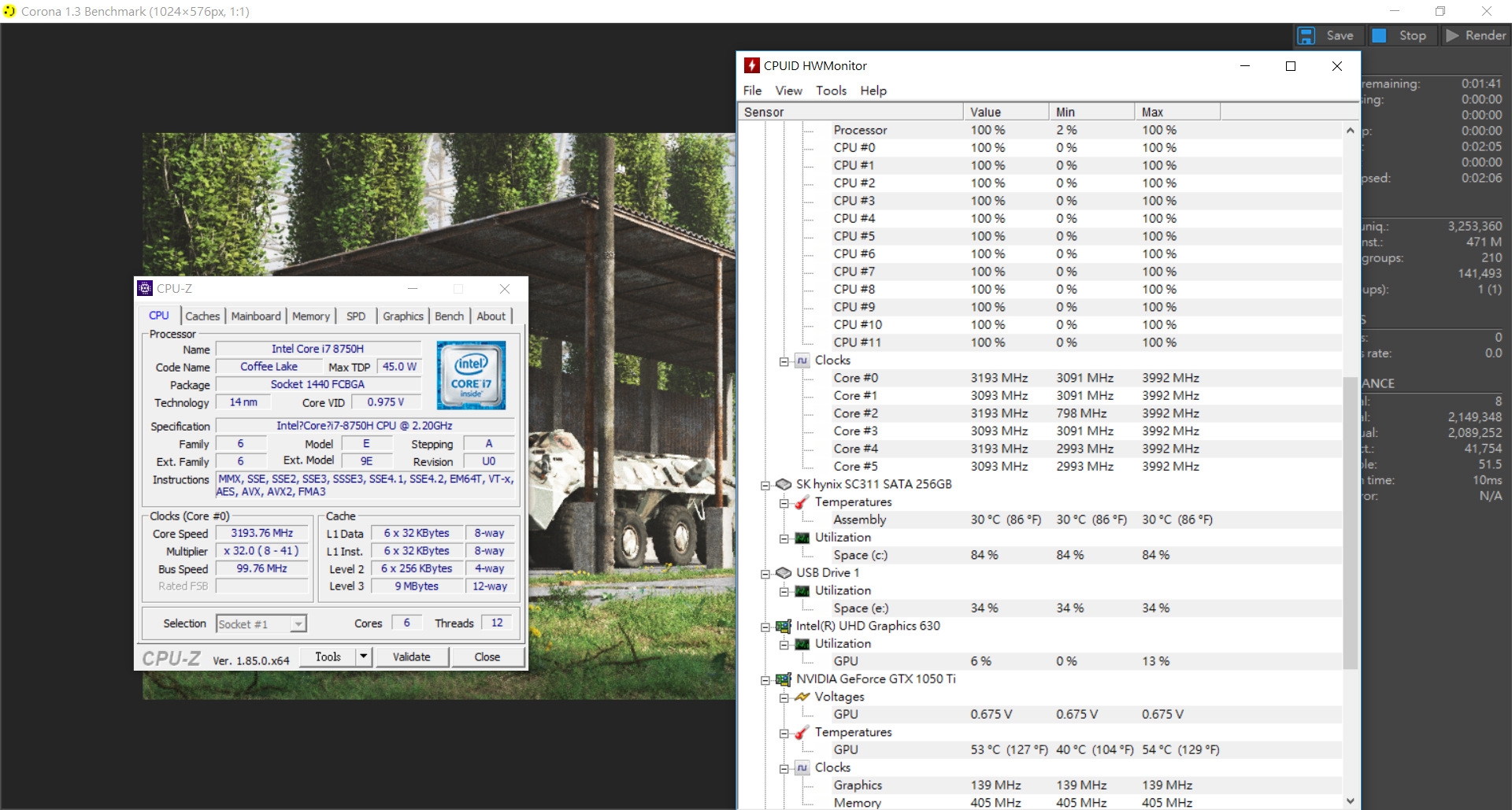Open the View menu in HWMonitor

click(x=788, y=91)
